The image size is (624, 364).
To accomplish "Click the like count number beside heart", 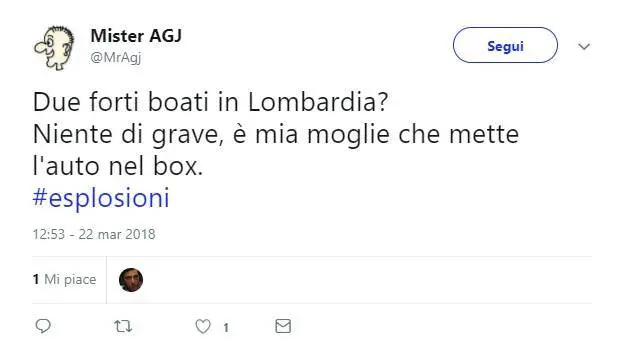I will 226,328.
